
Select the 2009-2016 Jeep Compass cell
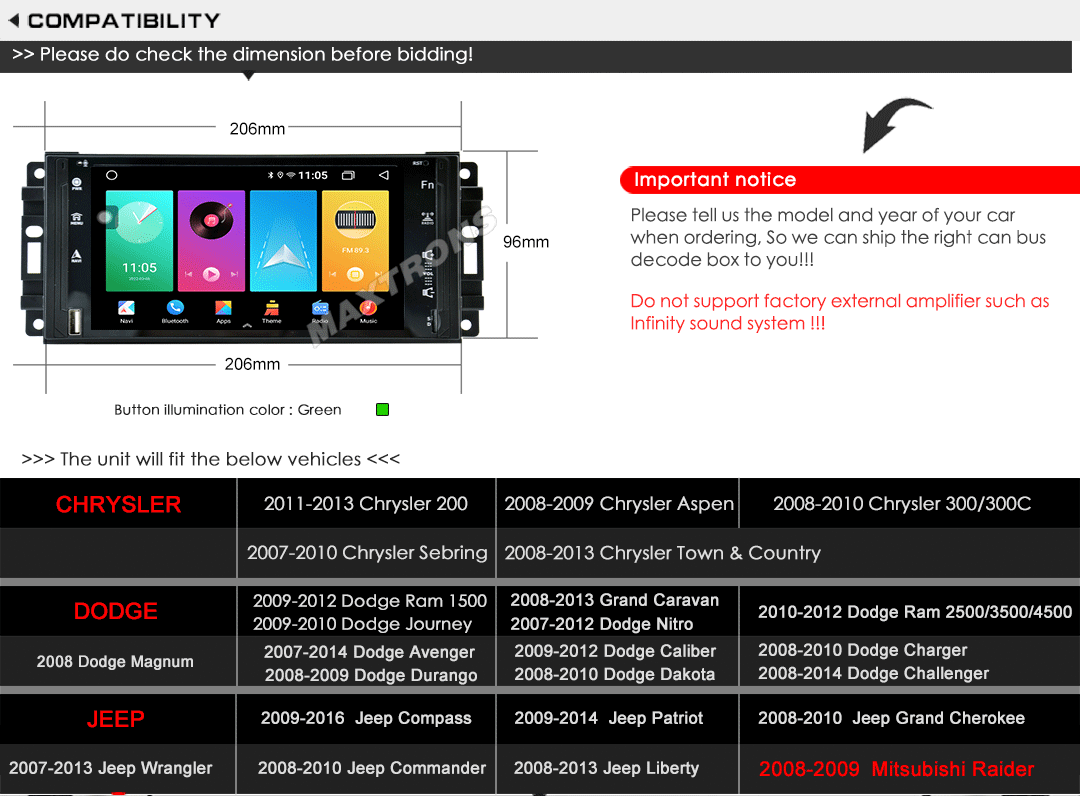(366, 718)
